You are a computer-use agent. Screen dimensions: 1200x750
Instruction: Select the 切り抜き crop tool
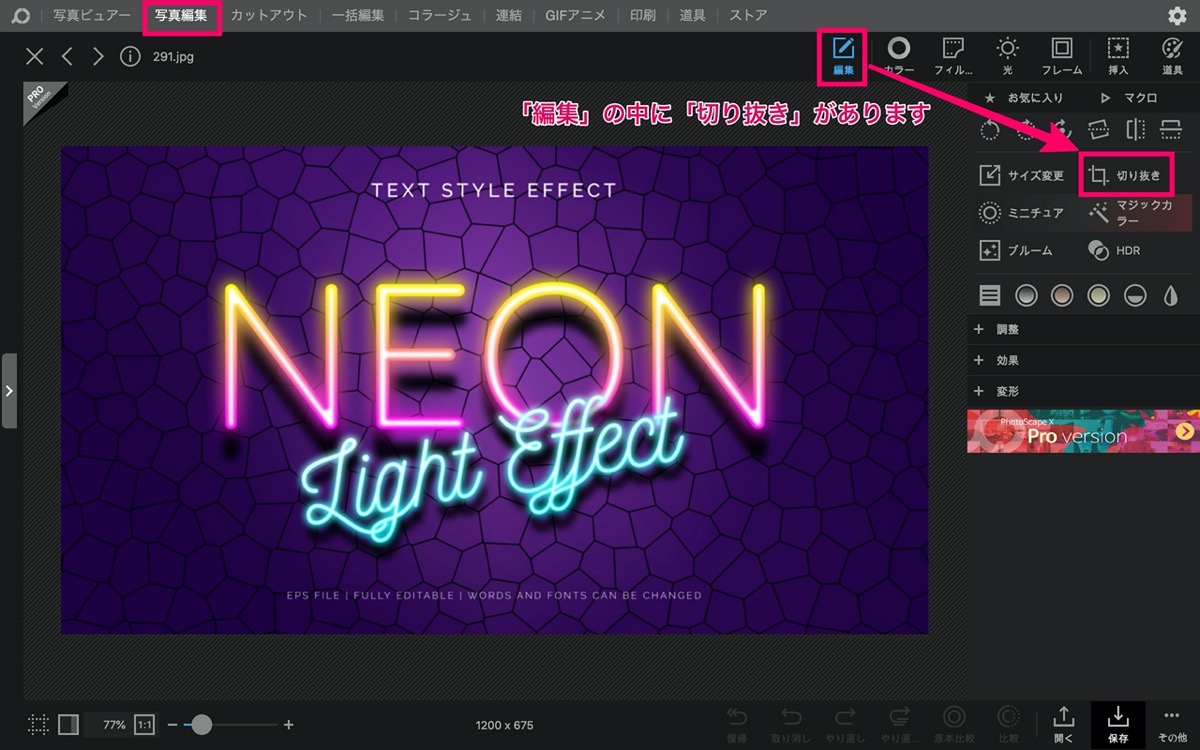[1126, 176]
